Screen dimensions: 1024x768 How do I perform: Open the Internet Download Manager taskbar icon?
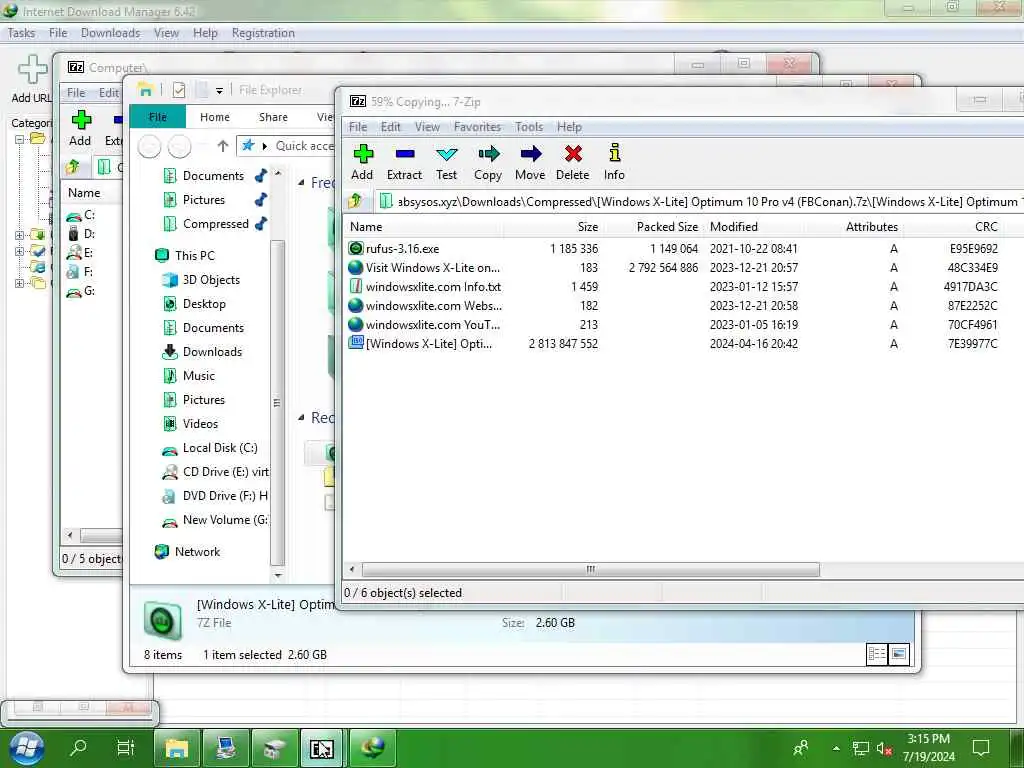373,748
